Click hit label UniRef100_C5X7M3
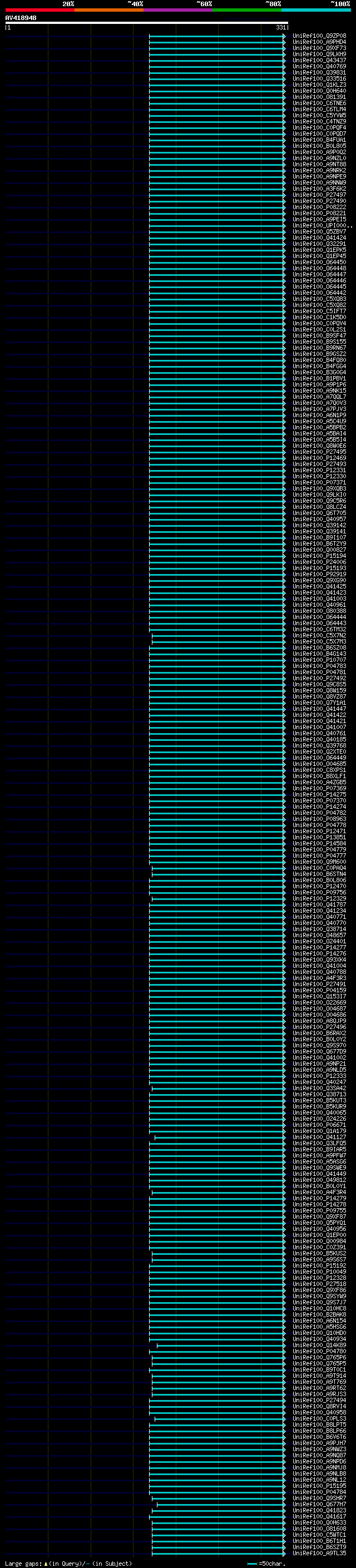The image size is (356, 1568). click(319, 641)
